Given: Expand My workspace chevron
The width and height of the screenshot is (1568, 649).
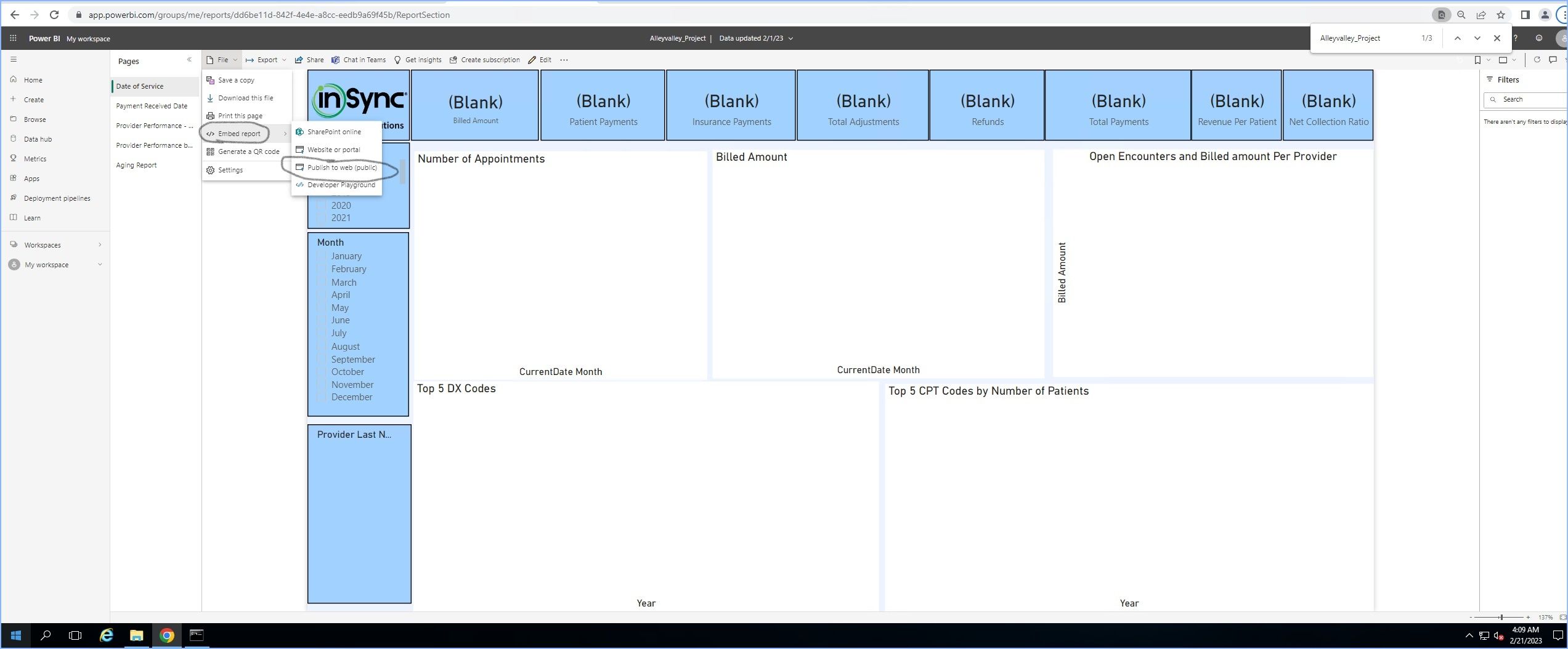Looking at the screenshot, I should click(x=100, y=265).
